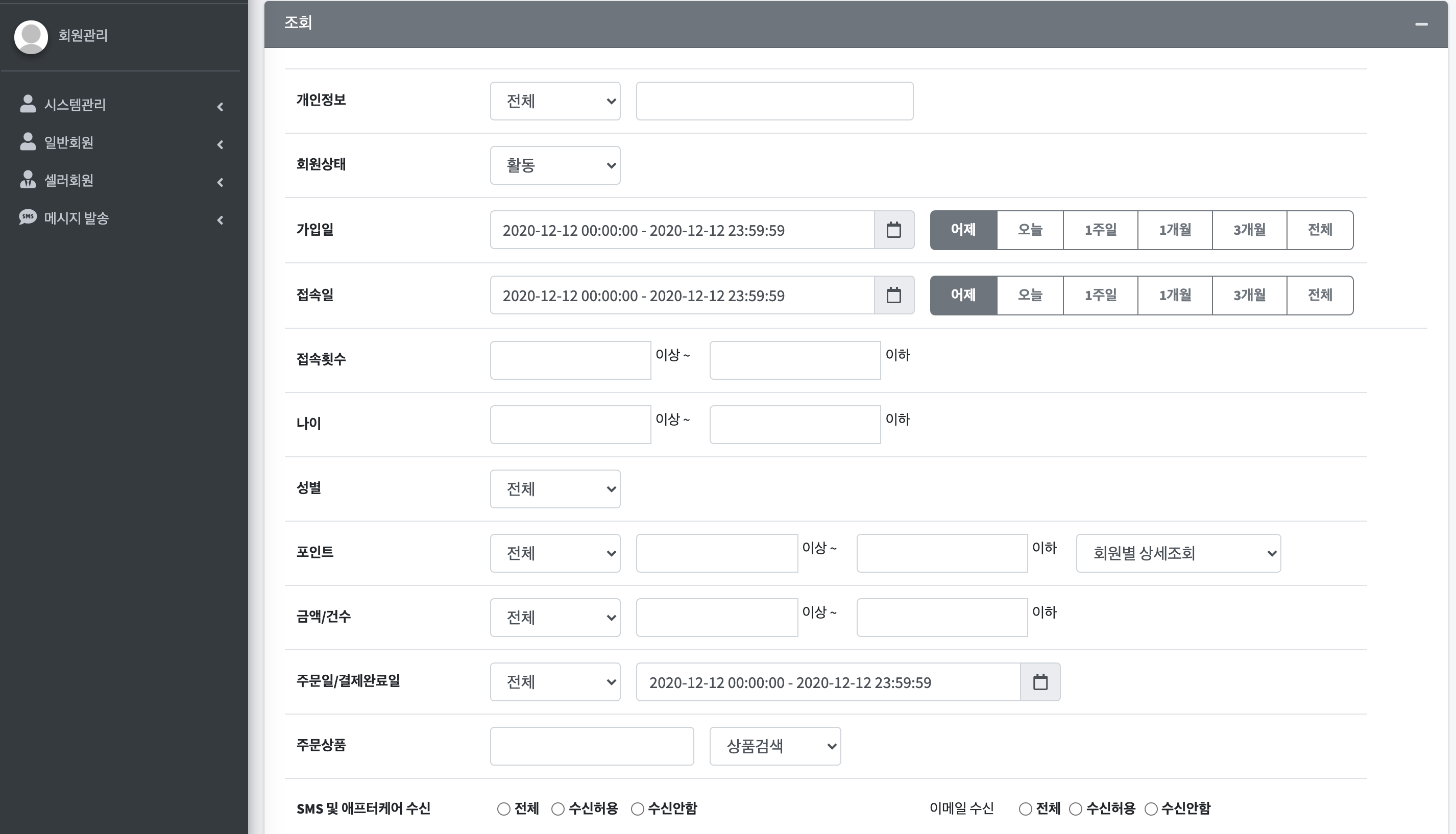Open the 회원상태 활동 dropdown

(x=555, y=165)
